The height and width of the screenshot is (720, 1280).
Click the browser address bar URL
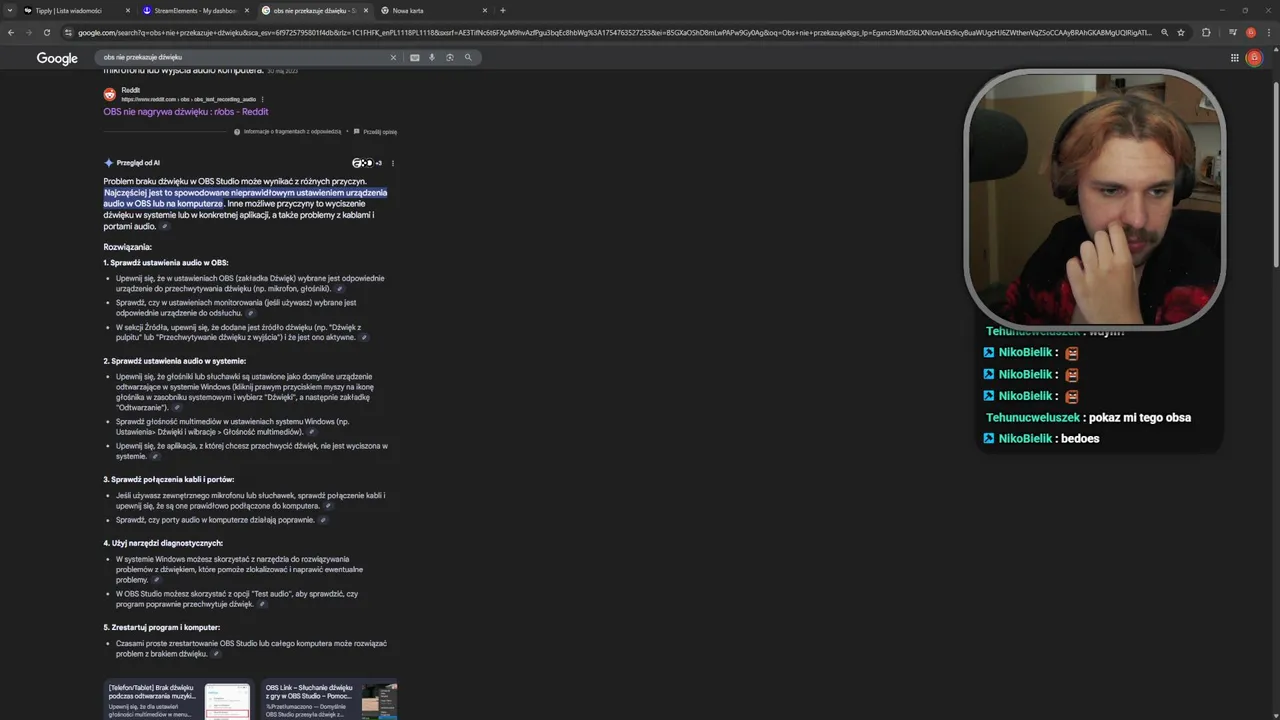tap(615, 32)
